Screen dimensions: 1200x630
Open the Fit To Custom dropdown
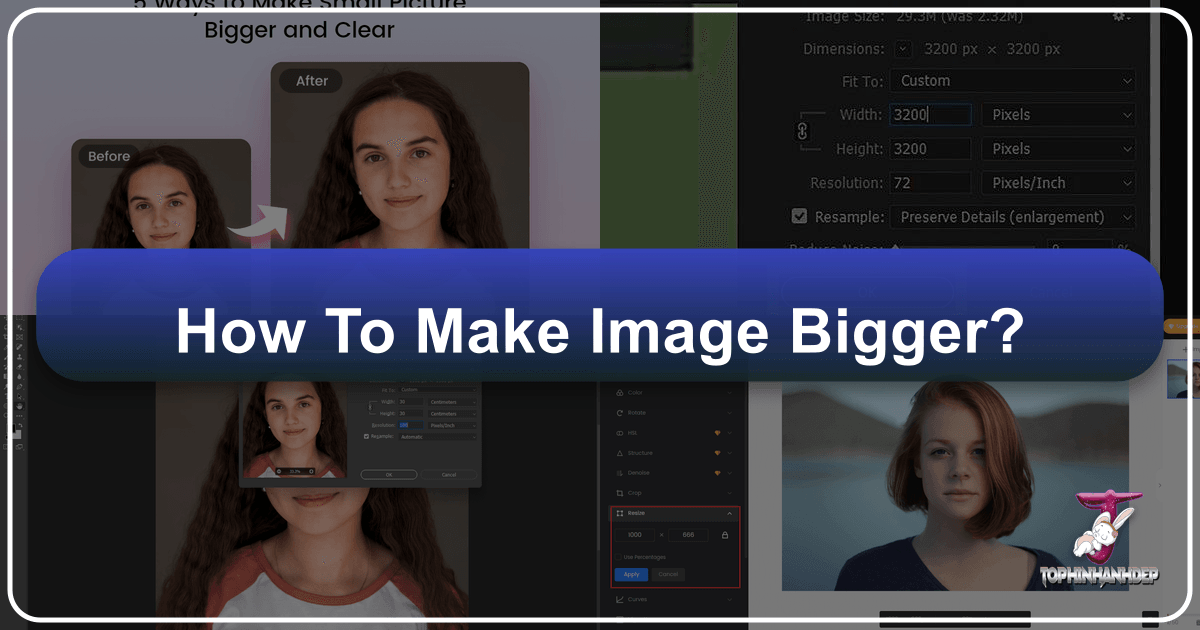coord(1013,81)
